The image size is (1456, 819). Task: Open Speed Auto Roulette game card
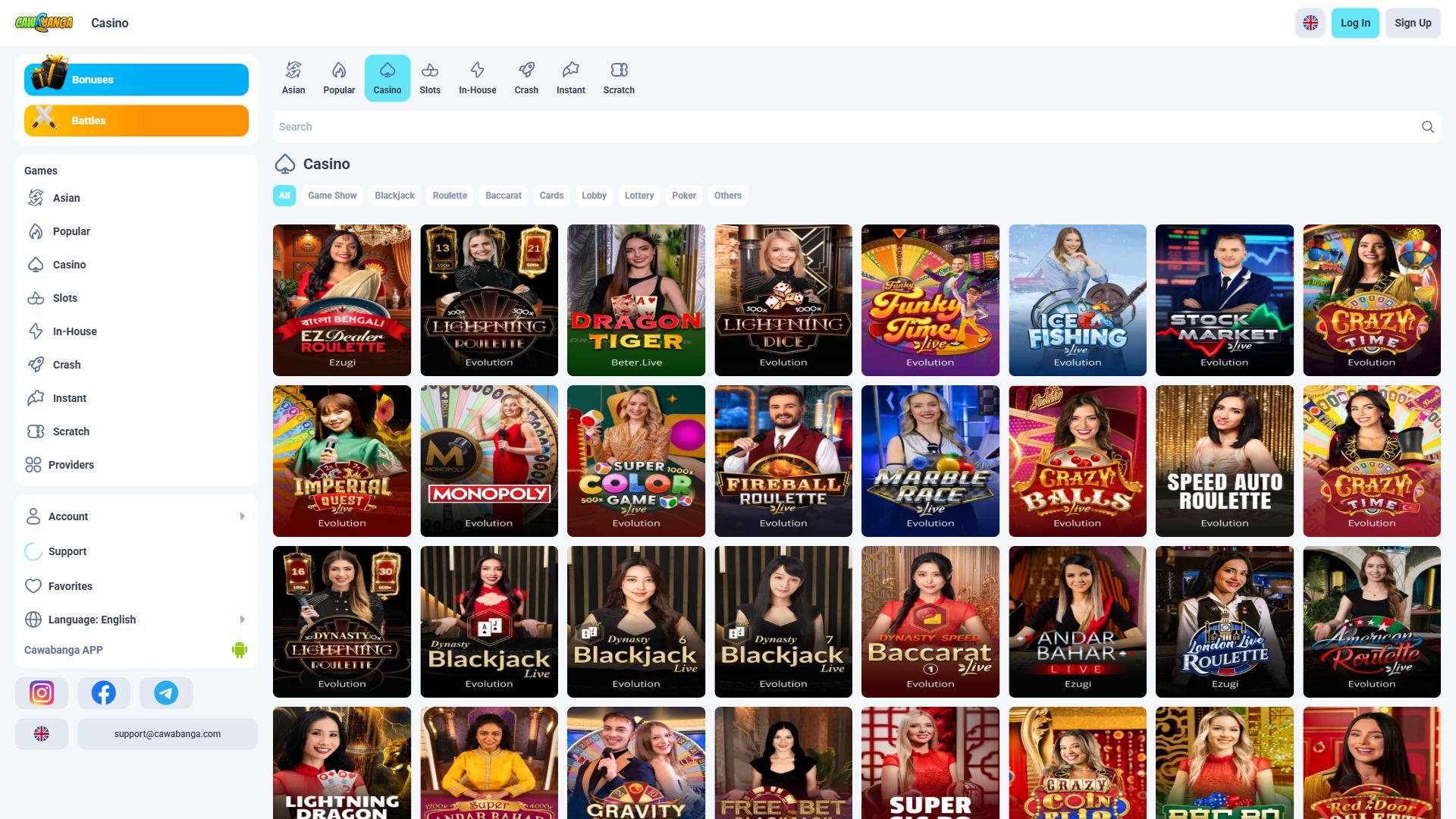pos(1225,461)
